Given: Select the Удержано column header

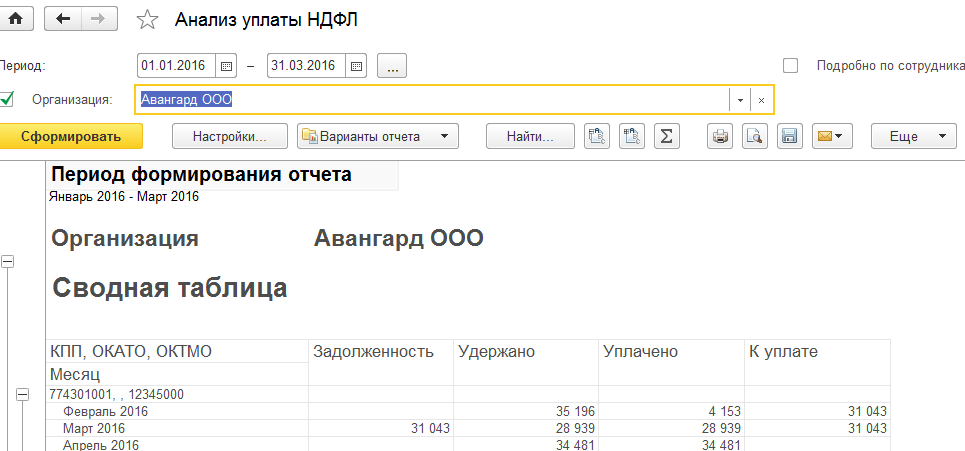Looking at the screenshot, I should coord(526,362).
